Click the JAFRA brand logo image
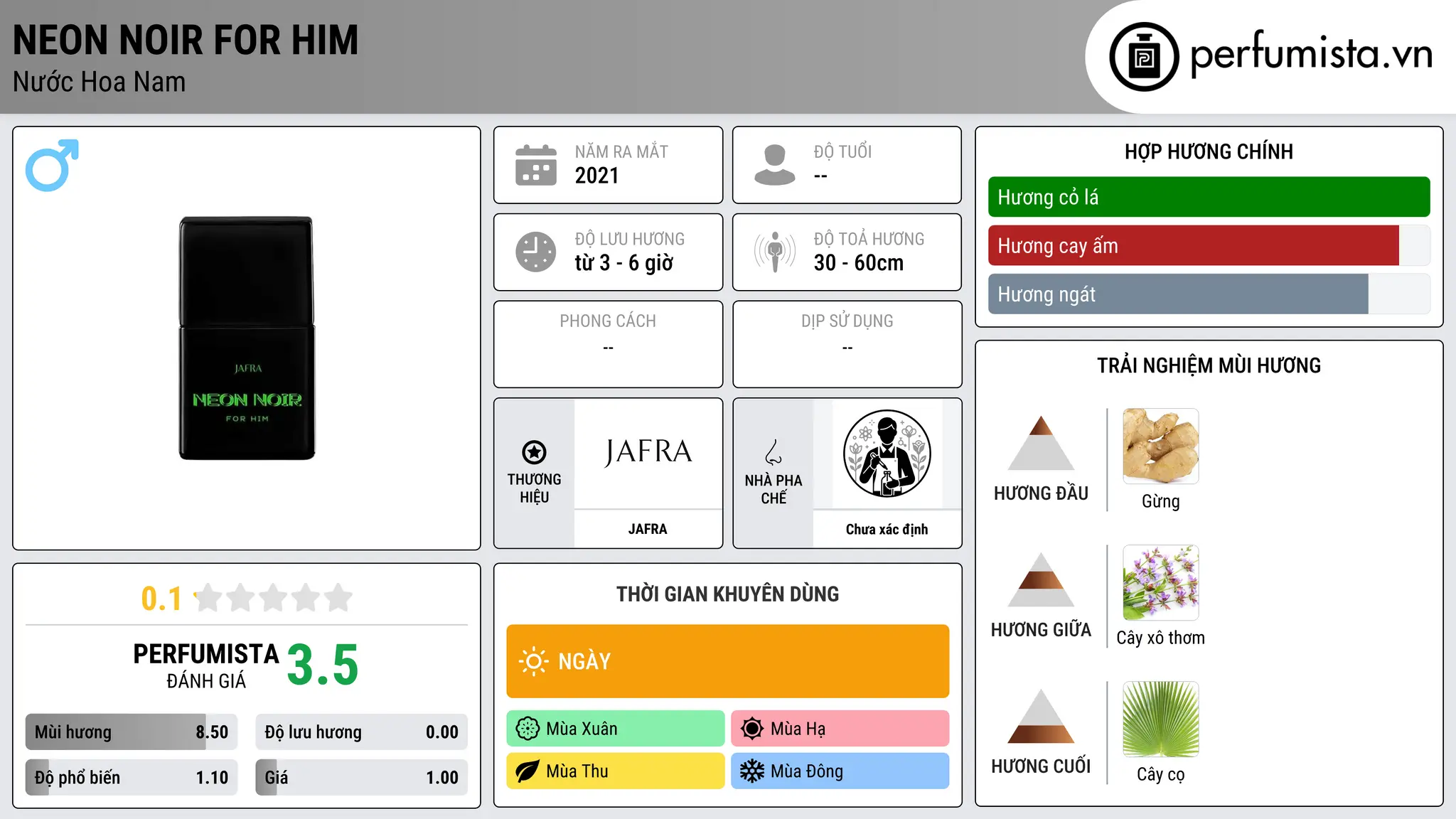The height and width of the screenshot is (819, 1456). coord(648,453)
